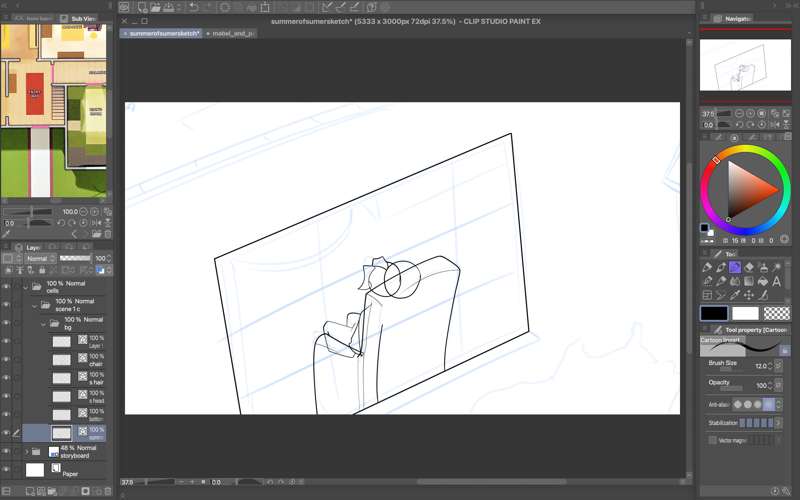Select the Eyedropper tool in the Tool palette
The image size is (800, 500).
pyautogui.click(x=735, y=295)
